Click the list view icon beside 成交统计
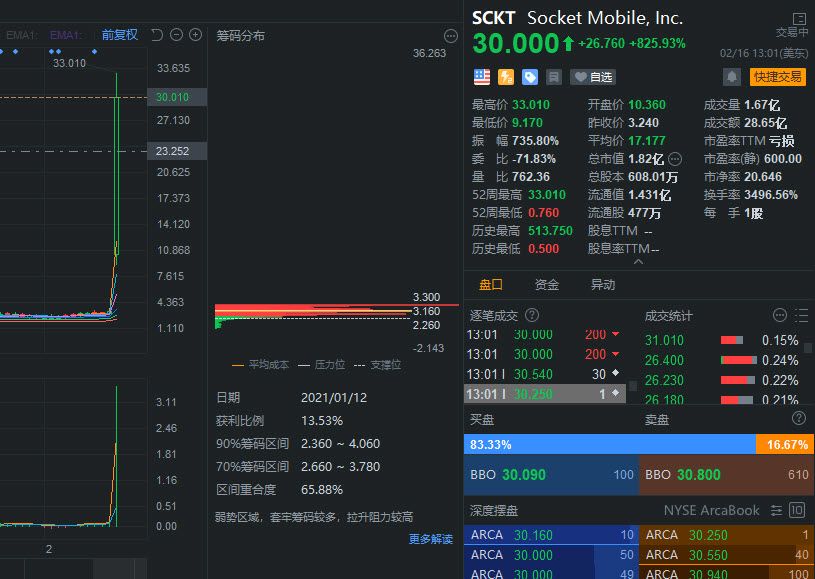The image size is (815, 579). (801, 315)
